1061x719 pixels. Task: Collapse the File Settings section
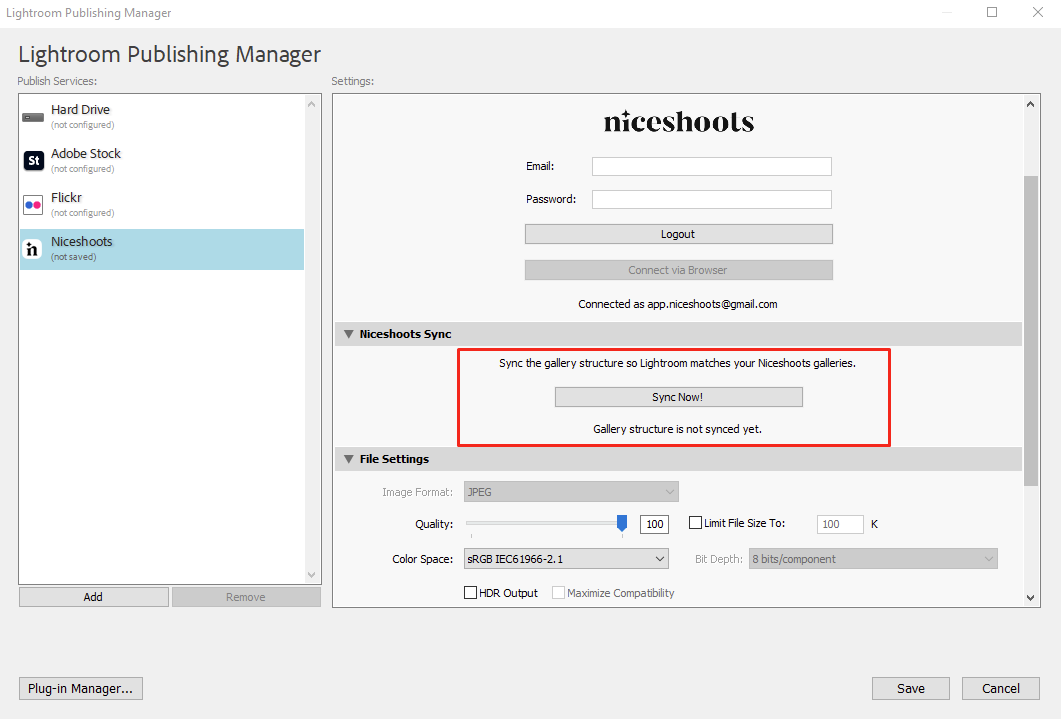point(348,459)
